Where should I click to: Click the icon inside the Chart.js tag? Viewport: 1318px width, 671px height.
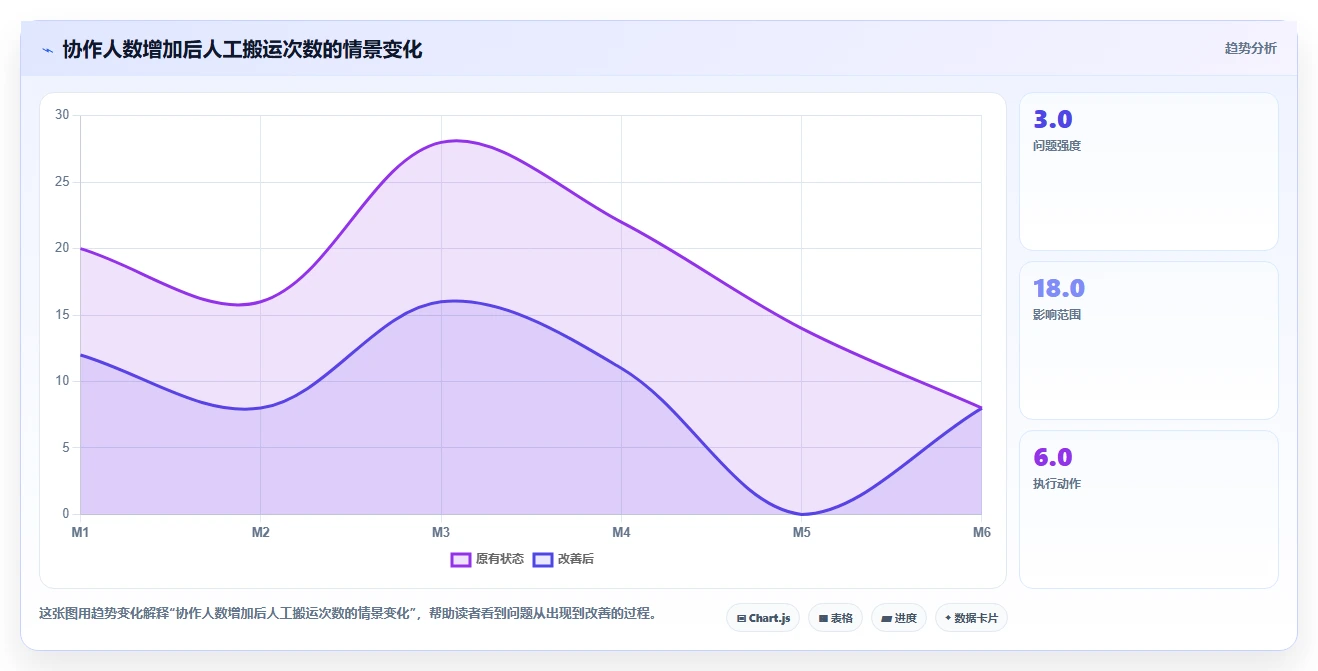(x=741, y=618)
